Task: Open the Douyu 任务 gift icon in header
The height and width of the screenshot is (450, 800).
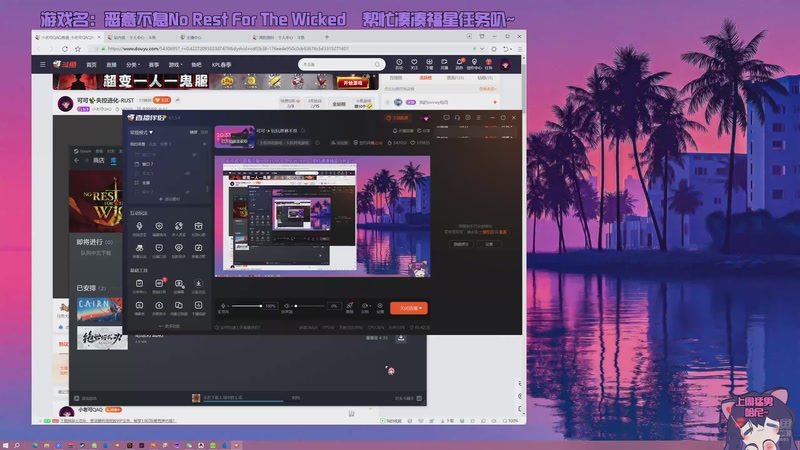Action: coord(489,62)
